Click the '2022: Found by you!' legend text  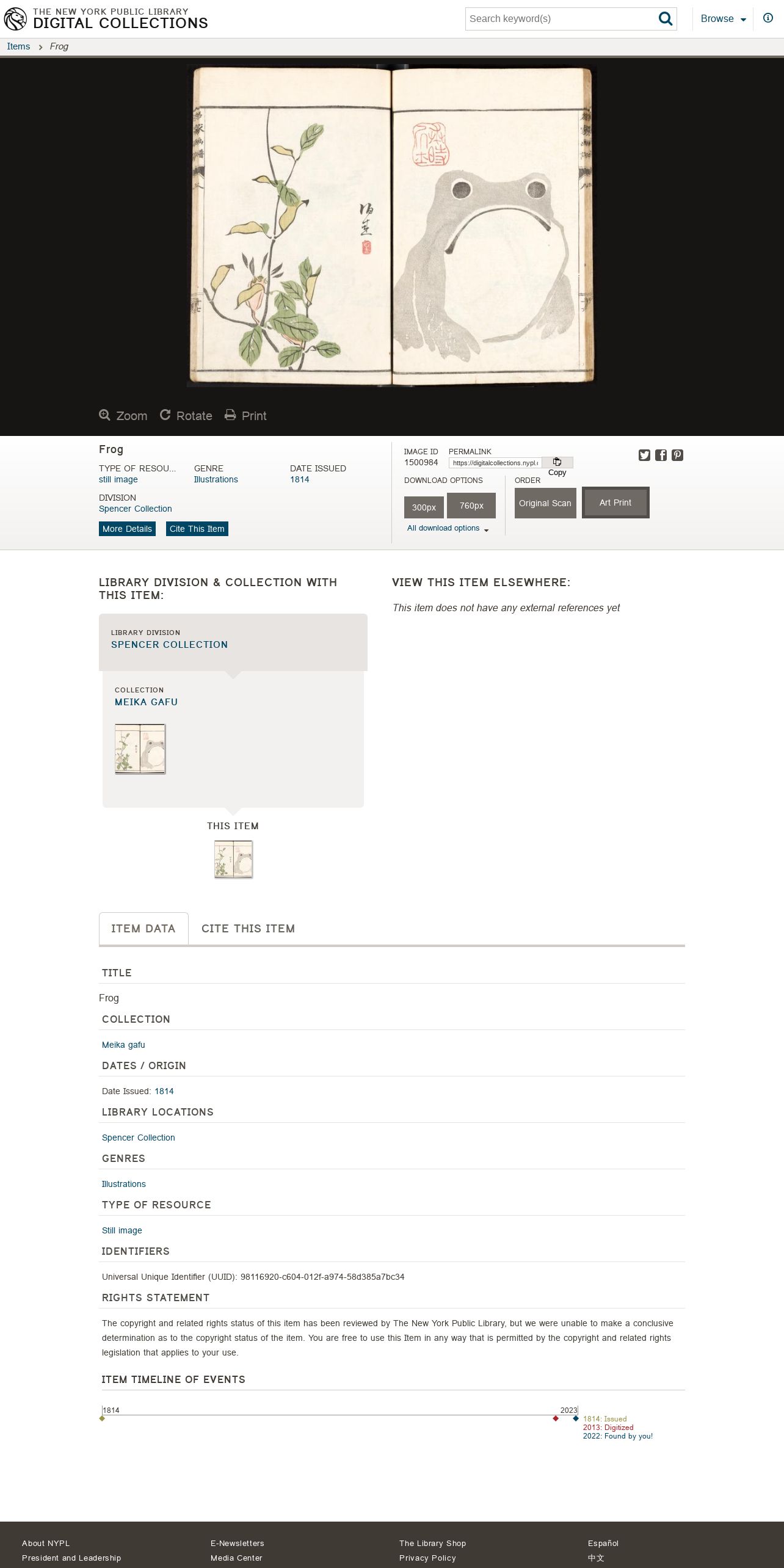click(618, 1436)
